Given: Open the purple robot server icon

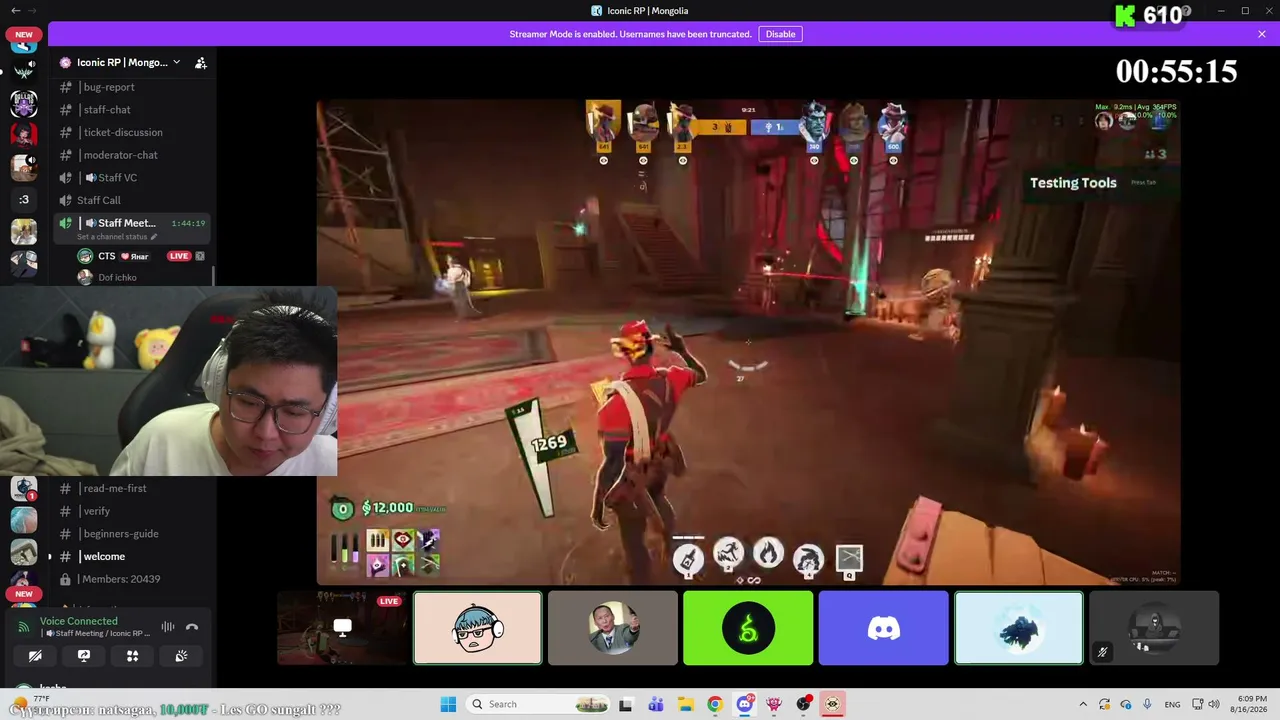Looking at the screenshot, I should [x=24, y=103].
